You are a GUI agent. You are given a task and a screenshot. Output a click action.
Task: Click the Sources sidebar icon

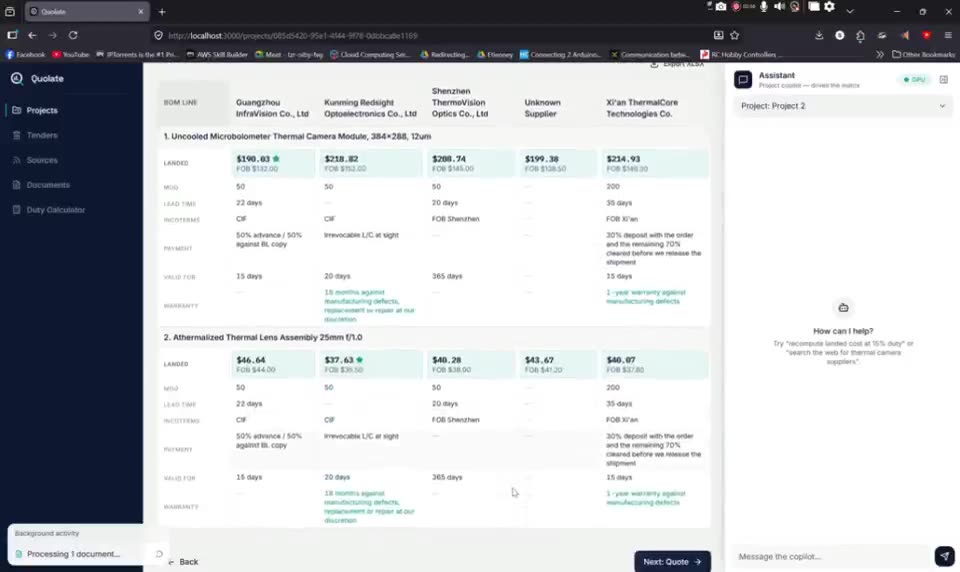tap(17, 160)
